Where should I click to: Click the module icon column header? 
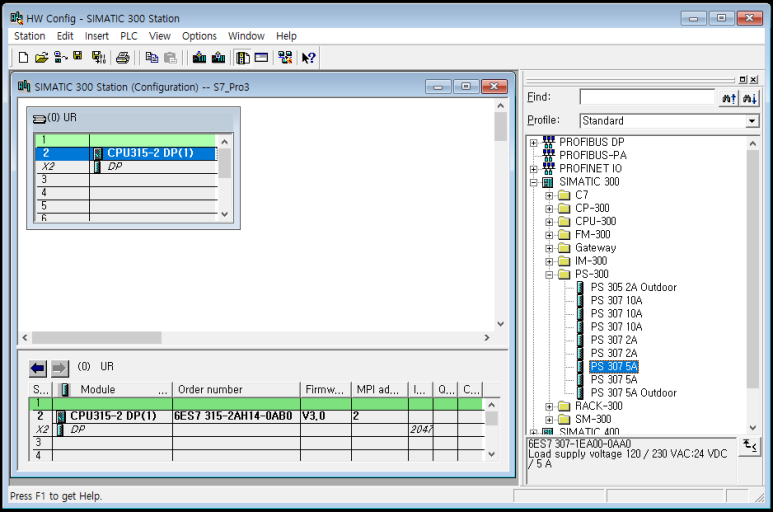[x=64, y=390]
